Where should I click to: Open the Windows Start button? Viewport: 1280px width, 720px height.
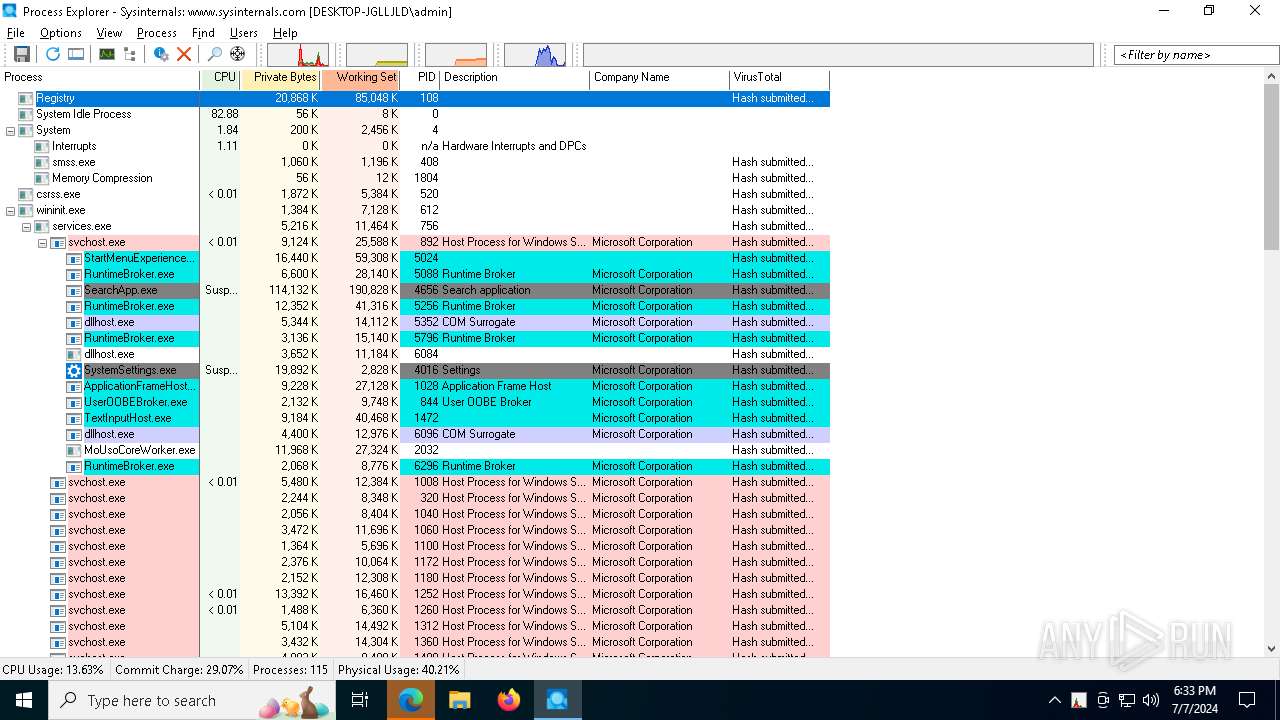pyautogui.click(x=24, y=700)
